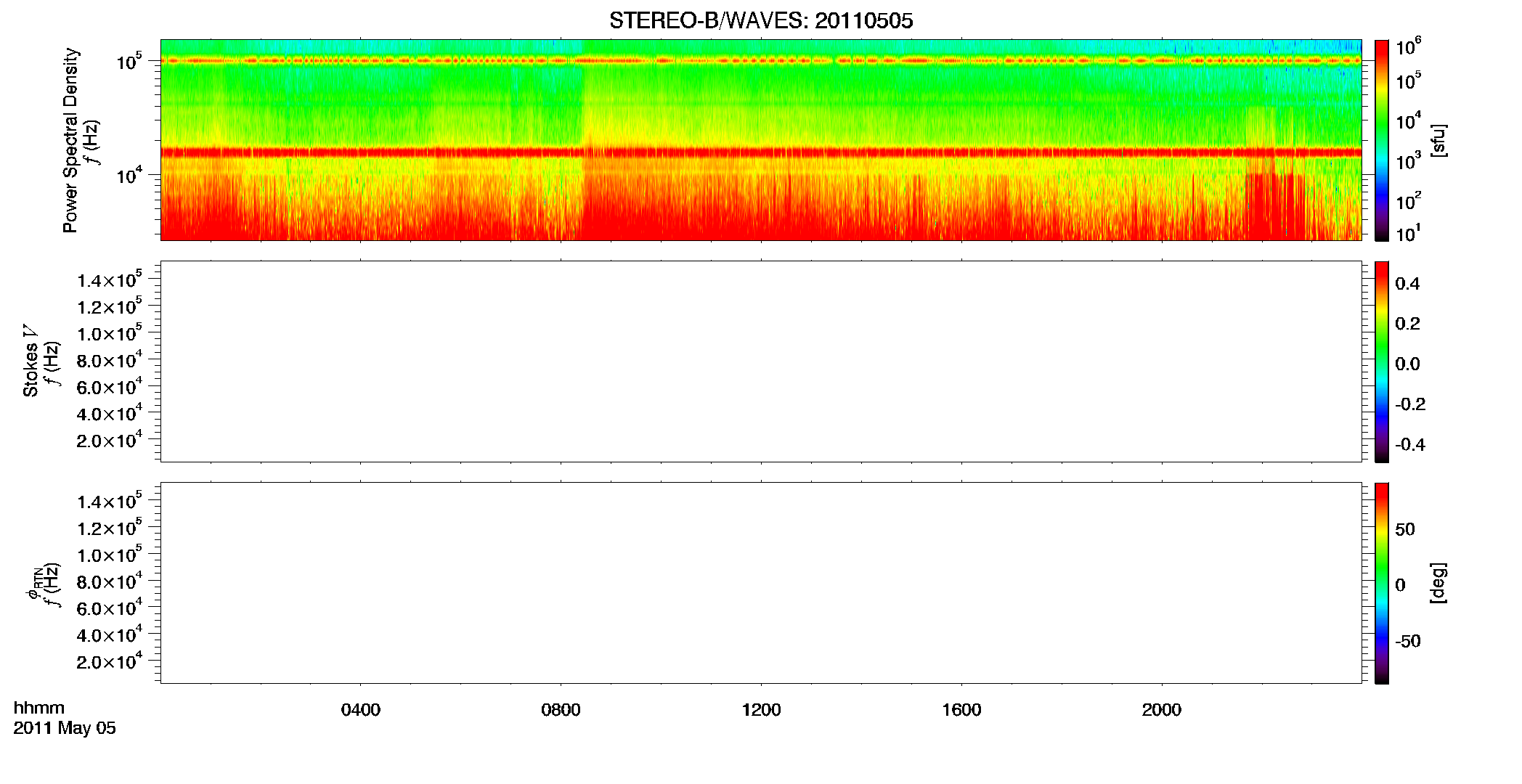The width and height of the screenshot is (1522, 784).
Task: Click the 1600 time axis label
Action: click(x=961, y=710)
